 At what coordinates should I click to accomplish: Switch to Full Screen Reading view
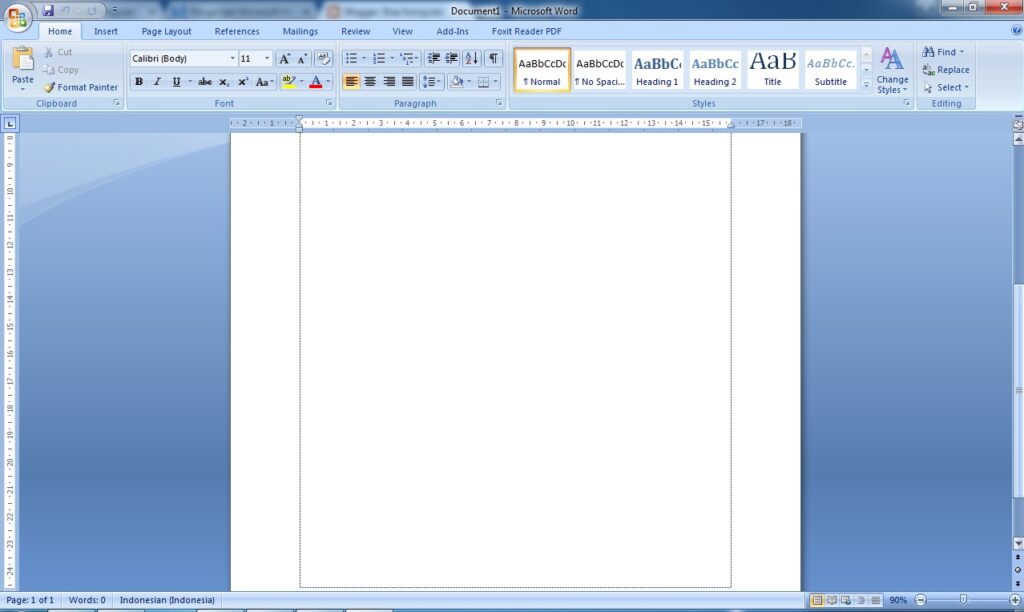click(832, 600)
